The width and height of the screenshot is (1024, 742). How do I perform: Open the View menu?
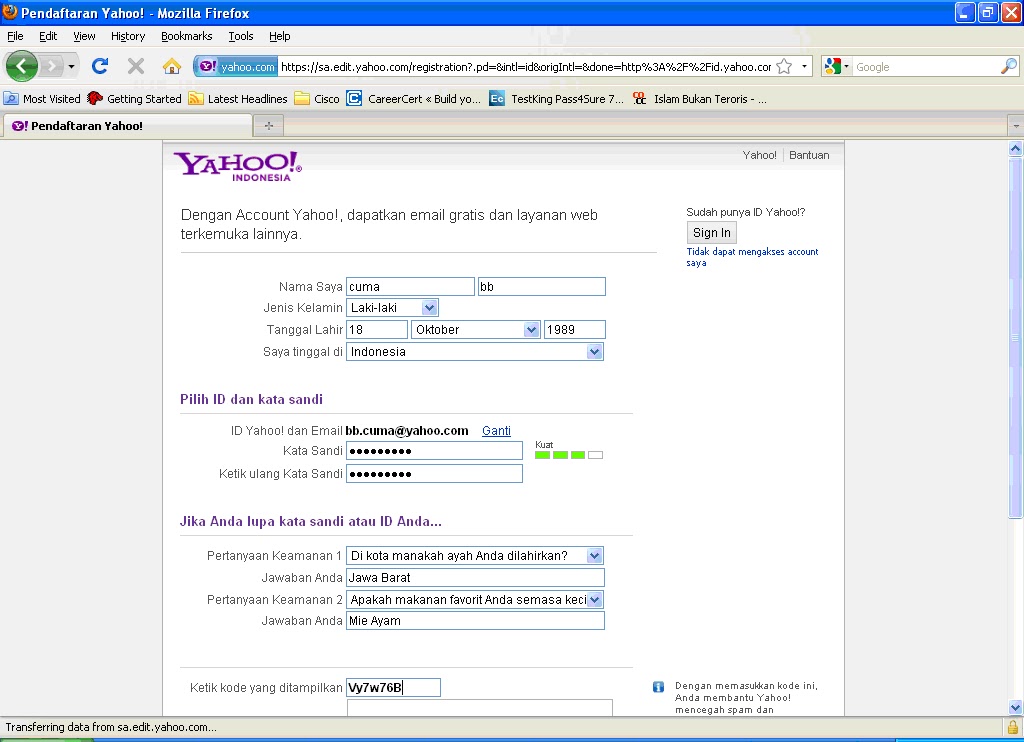(x=84, y=36)
